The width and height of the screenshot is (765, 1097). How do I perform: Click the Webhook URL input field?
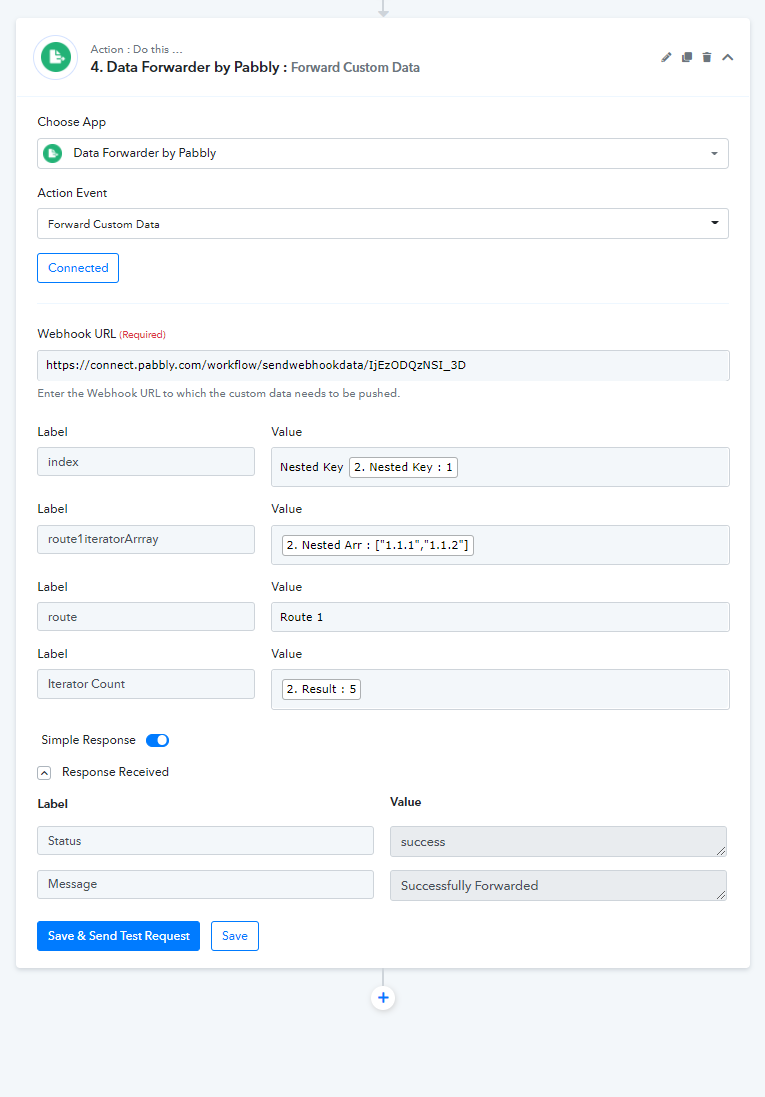tap(383, 365)
